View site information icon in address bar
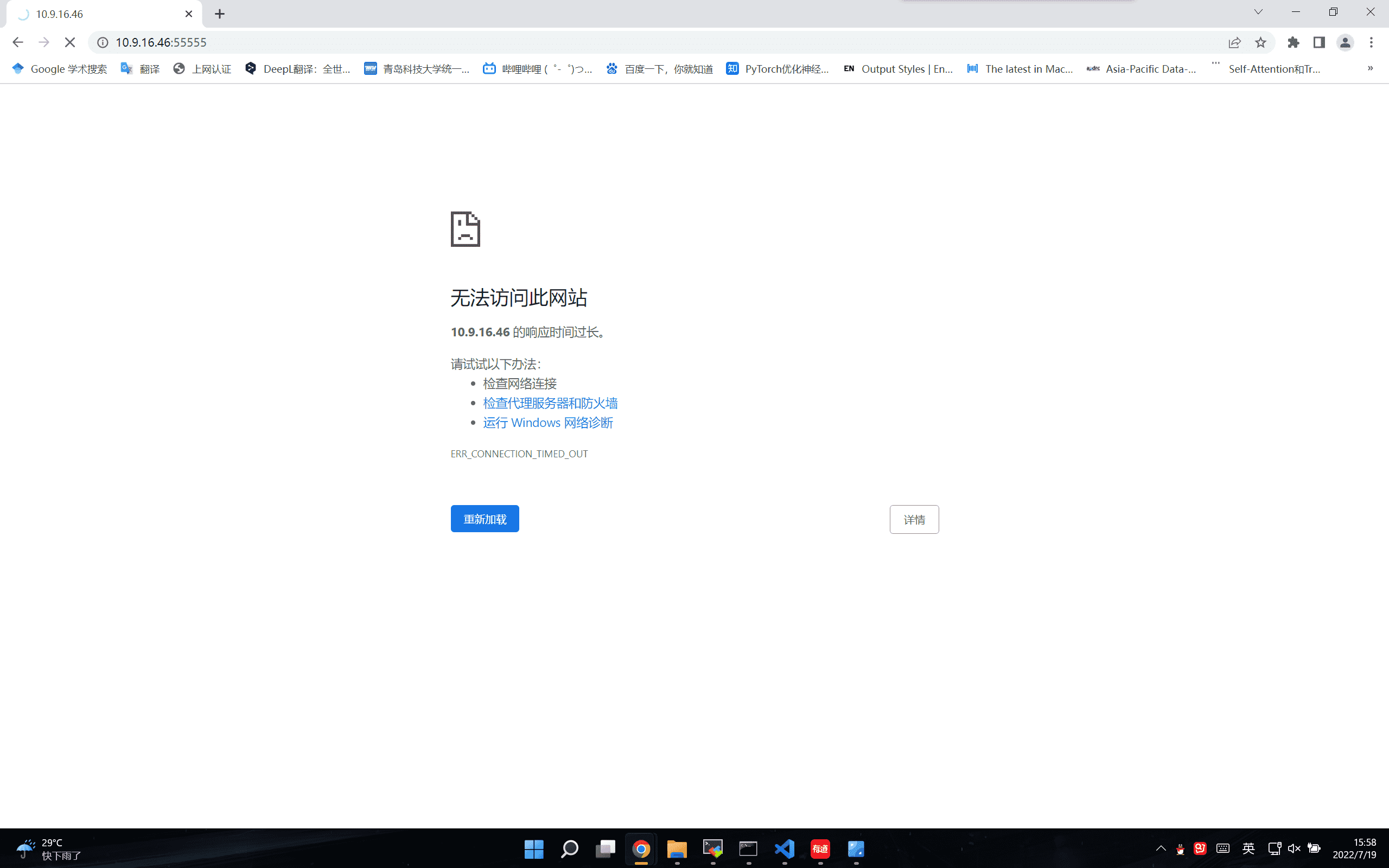 click(103, 42)
